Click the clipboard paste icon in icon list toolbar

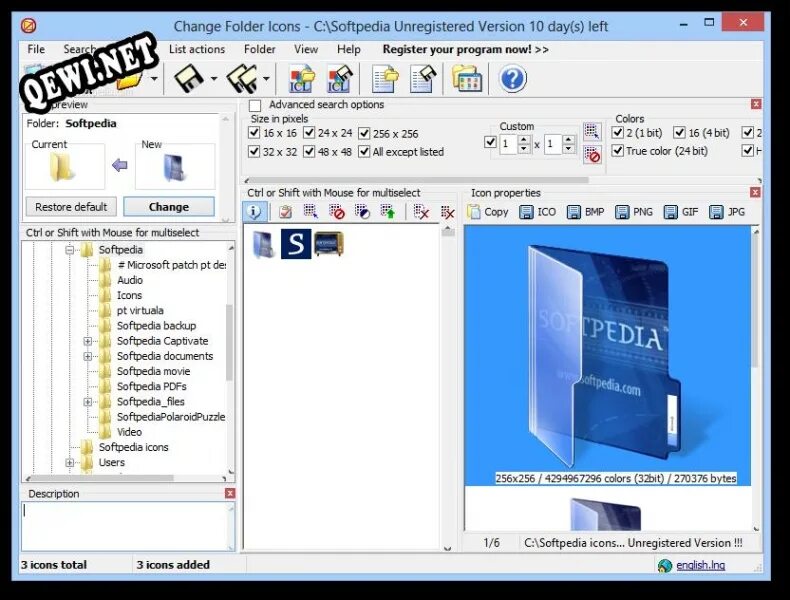286,212
